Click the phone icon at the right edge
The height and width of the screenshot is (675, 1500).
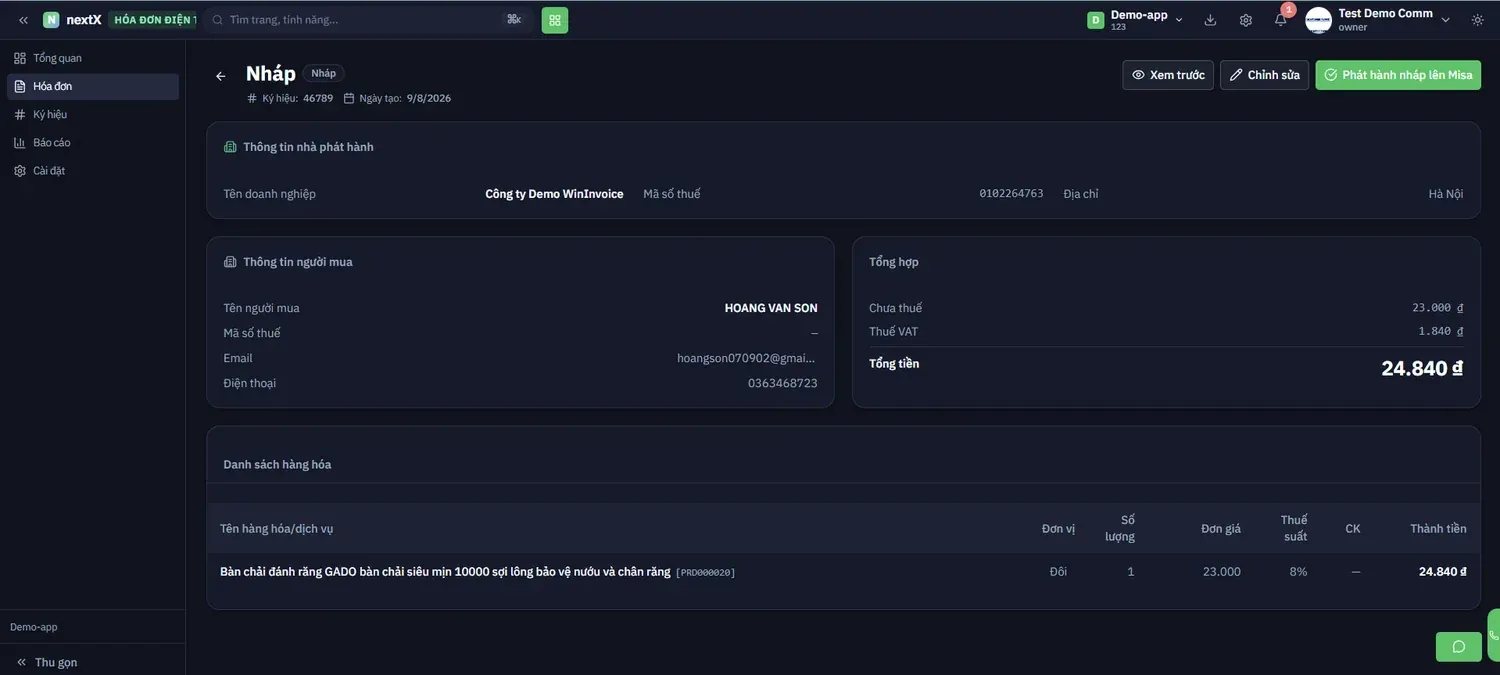tap(1494, 634)
